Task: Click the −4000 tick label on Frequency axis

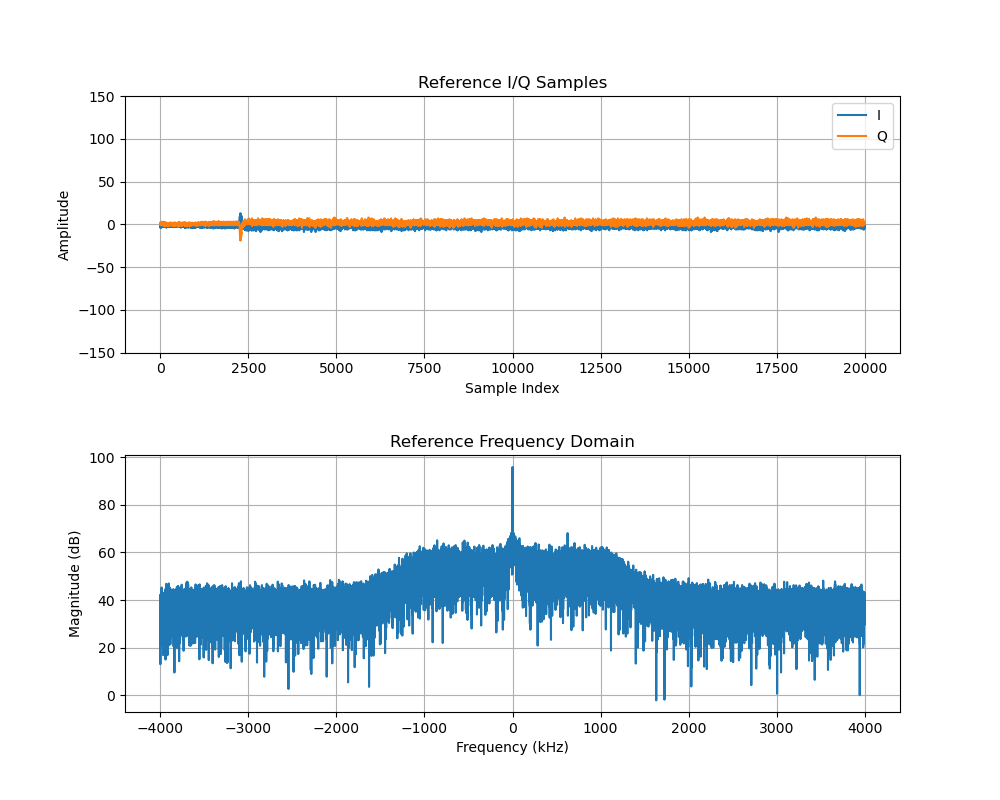Action: point(159,727)
